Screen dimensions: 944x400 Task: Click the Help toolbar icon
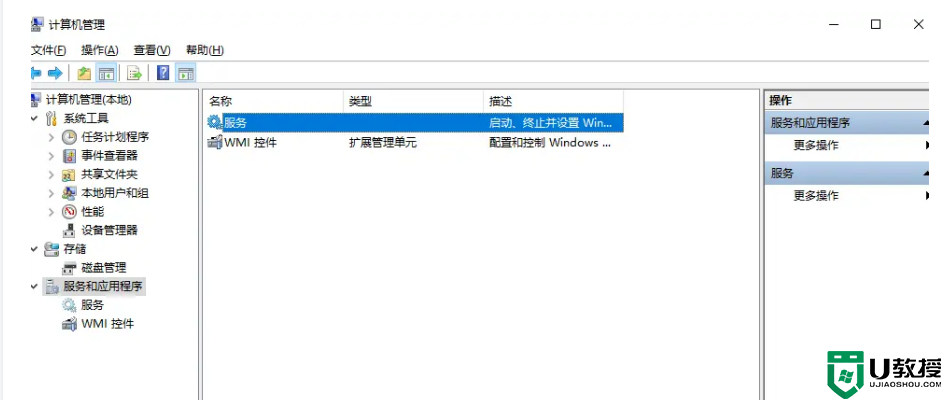(x=163, y=73)
